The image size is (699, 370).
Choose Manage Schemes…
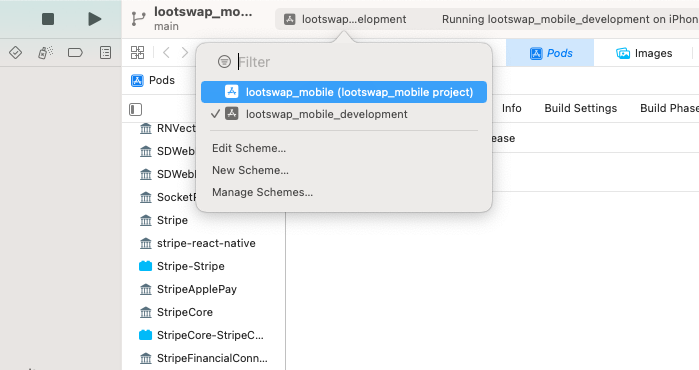(x=262, y=192)
